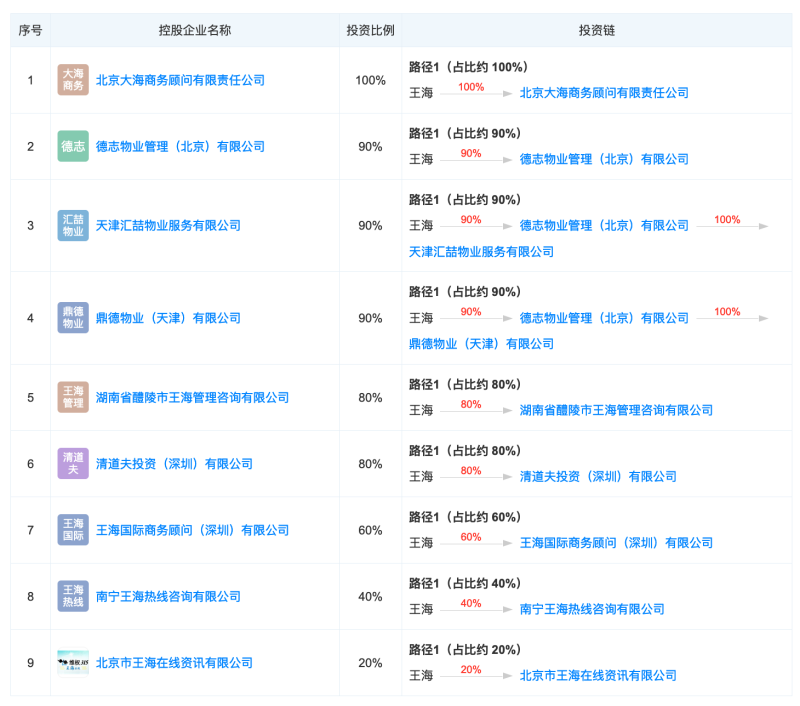Click the red 40% label on the arrow
The image size is (800, 706).
click(471, 603)
